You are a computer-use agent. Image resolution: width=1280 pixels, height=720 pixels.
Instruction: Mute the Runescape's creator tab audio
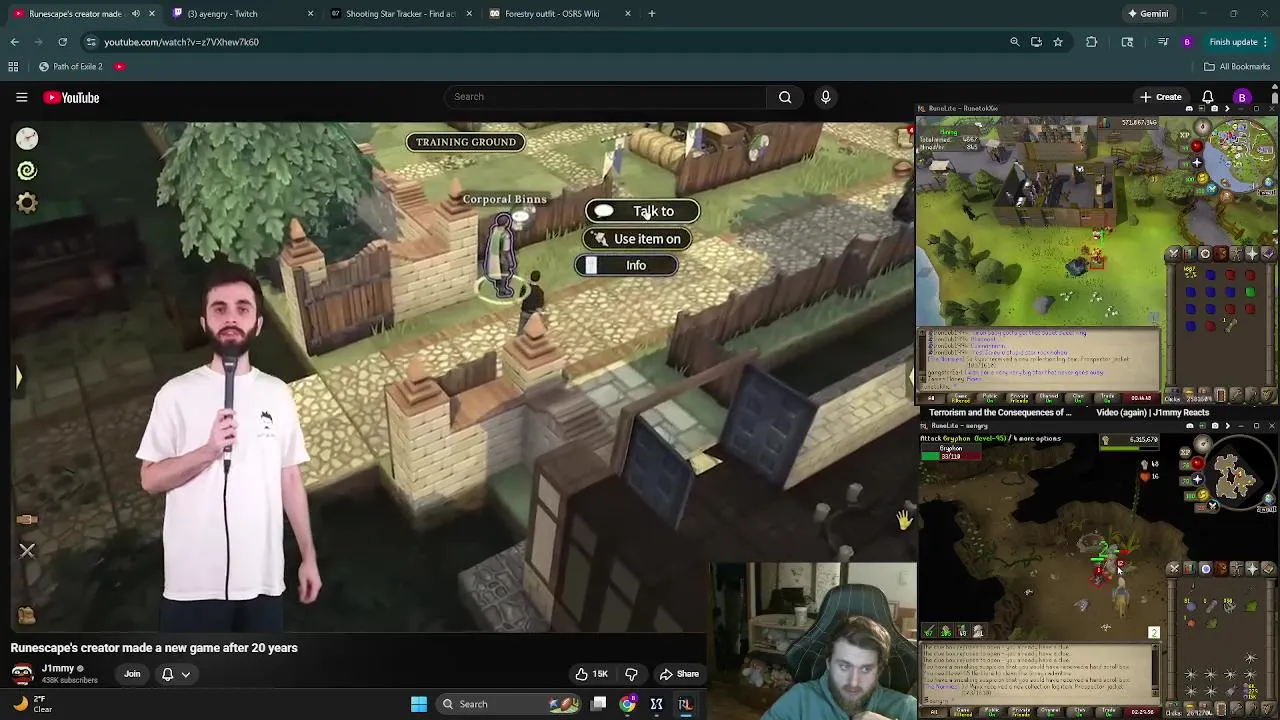coord(136,14)
